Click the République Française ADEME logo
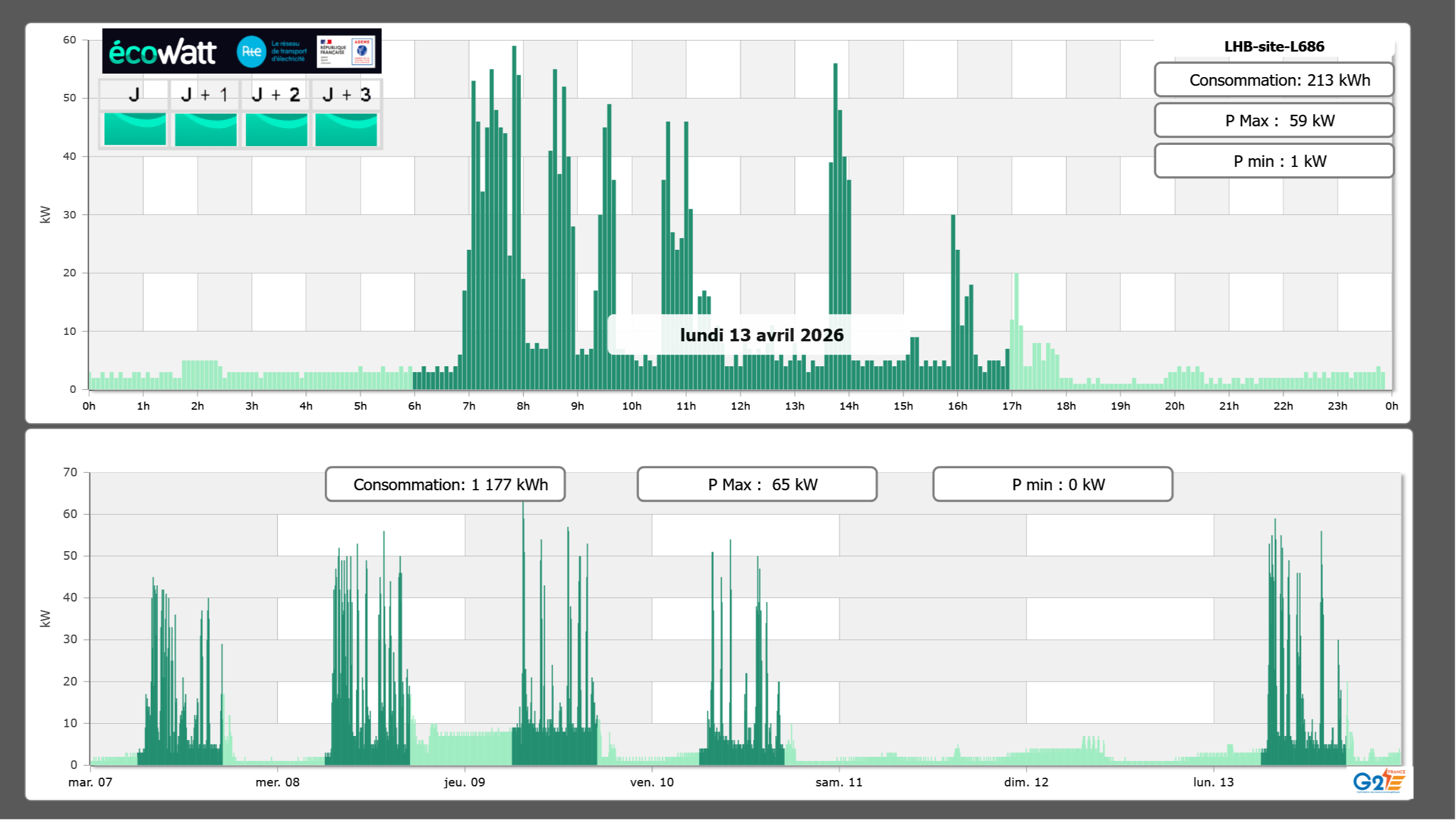The width and height of the screenshot is (1456, 820). pyautogui.click(x=346, y=52)
